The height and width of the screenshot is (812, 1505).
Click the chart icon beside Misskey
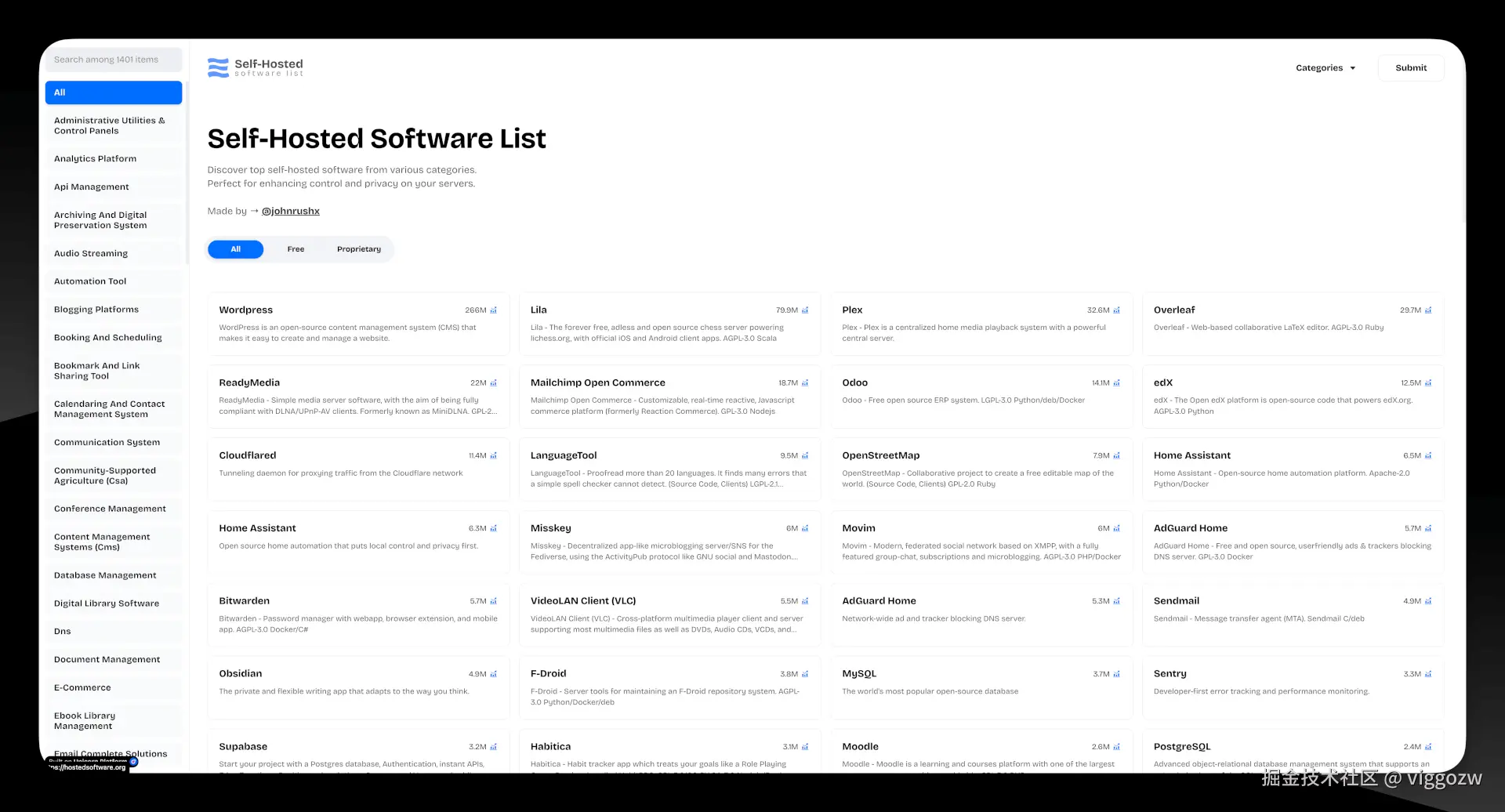(804, 528)
